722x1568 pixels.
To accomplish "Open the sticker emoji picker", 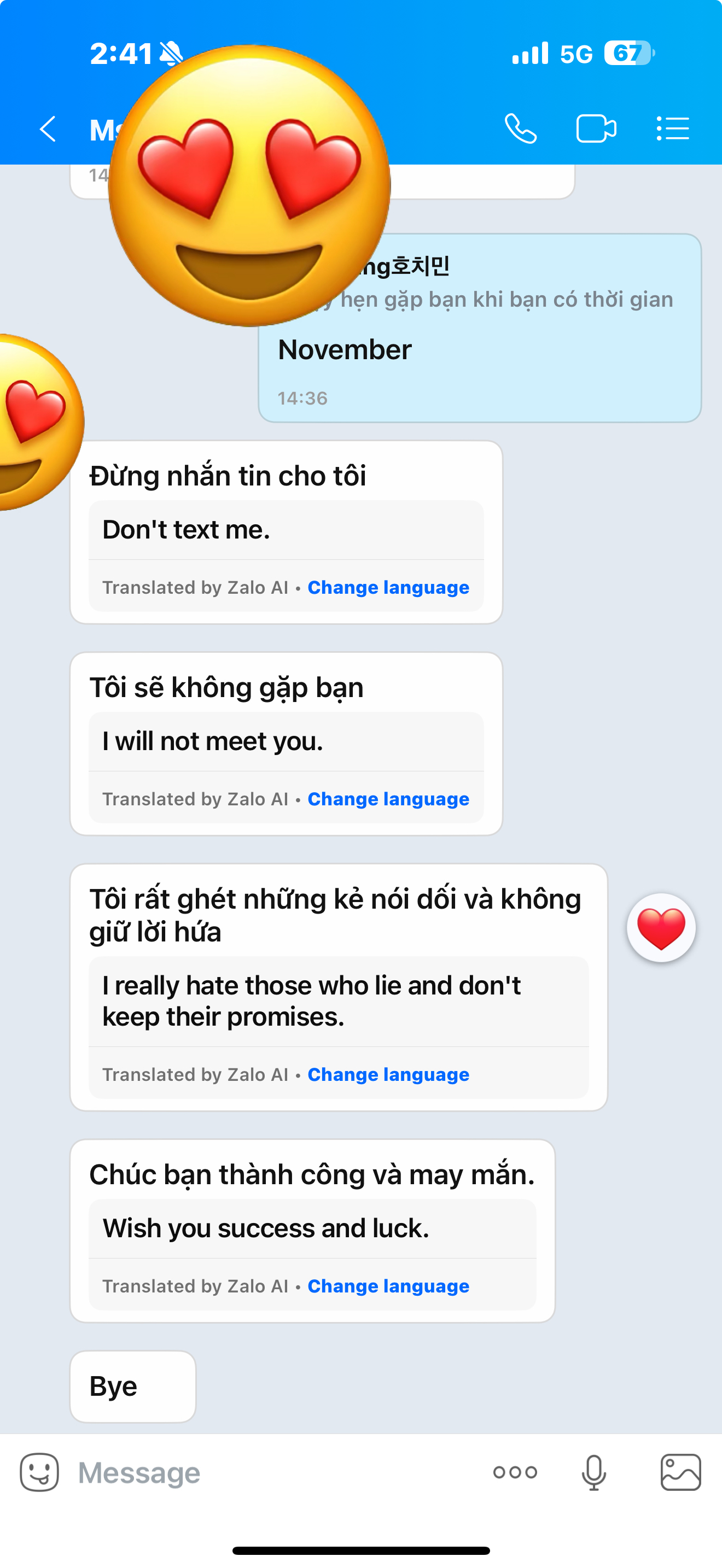I will click(39, 1472).
